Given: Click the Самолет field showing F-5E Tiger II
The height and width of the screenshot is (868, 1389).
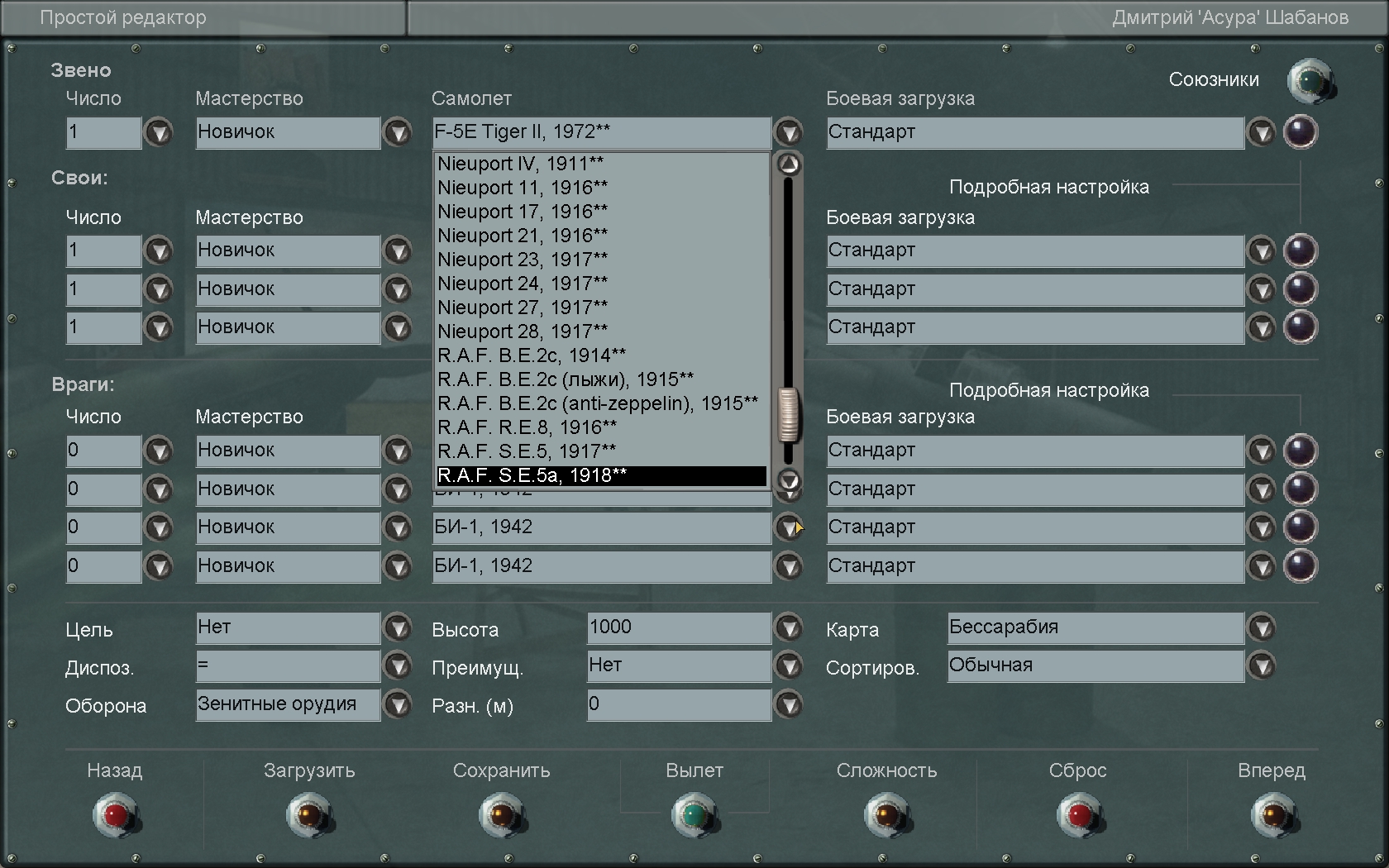Looking at the screenshot, I should point(601,132).
